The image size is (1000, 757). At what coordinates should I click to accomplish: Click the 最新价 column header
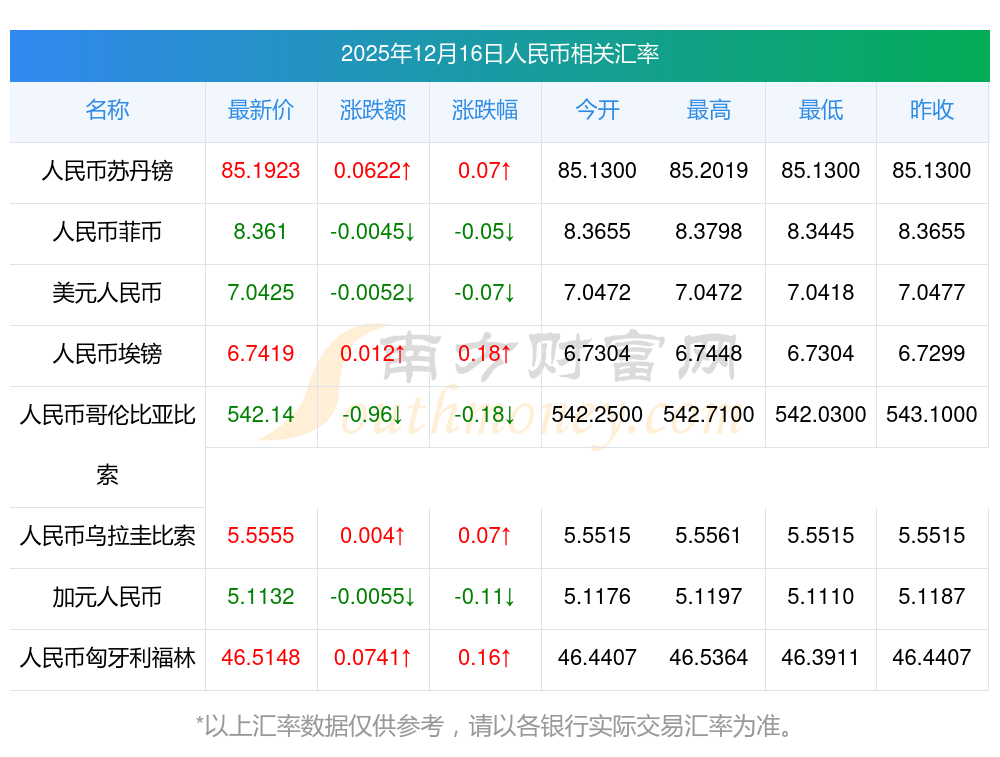[261, 110]
